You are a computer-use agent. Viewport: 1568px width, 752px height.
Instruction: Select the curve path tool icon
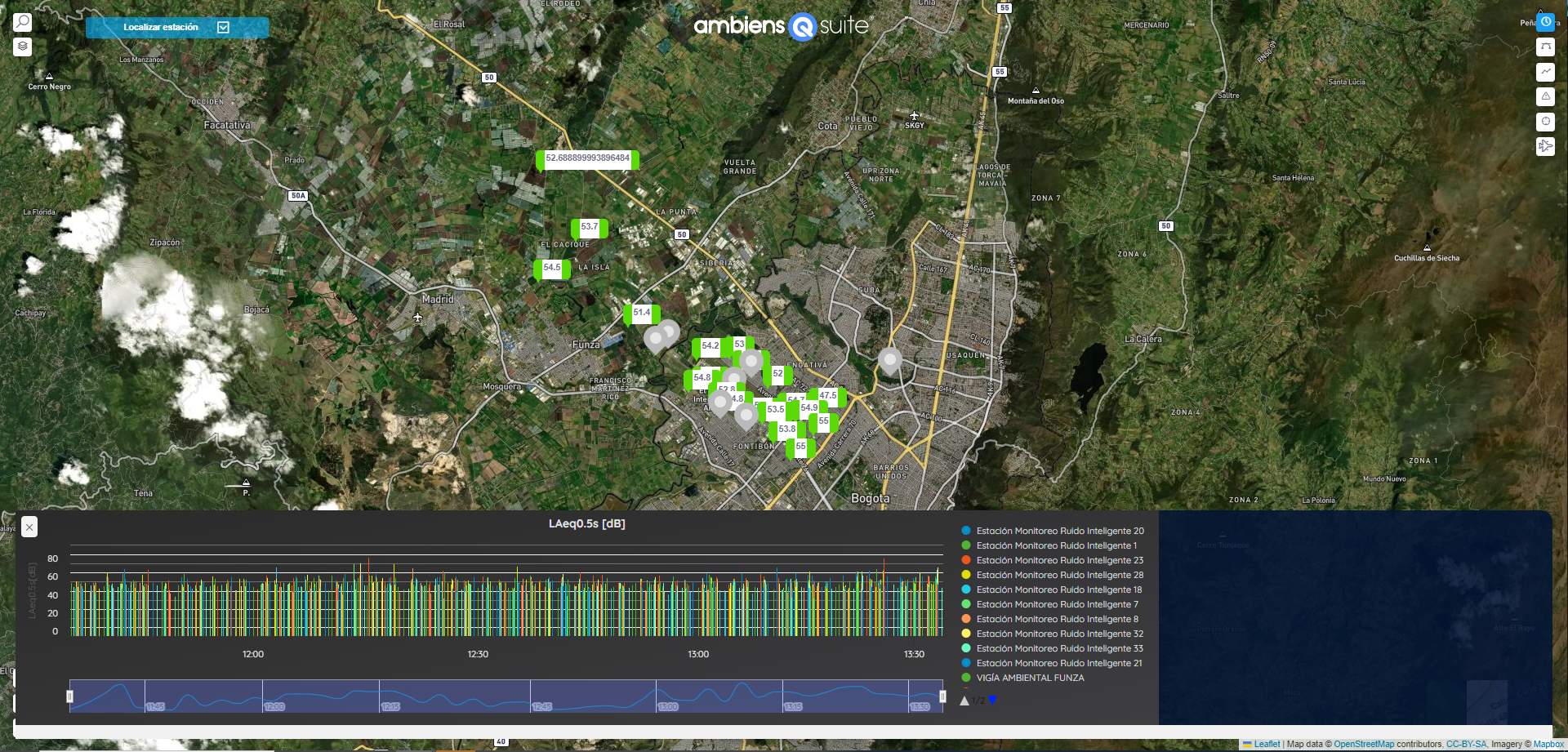pos(1545,47)
